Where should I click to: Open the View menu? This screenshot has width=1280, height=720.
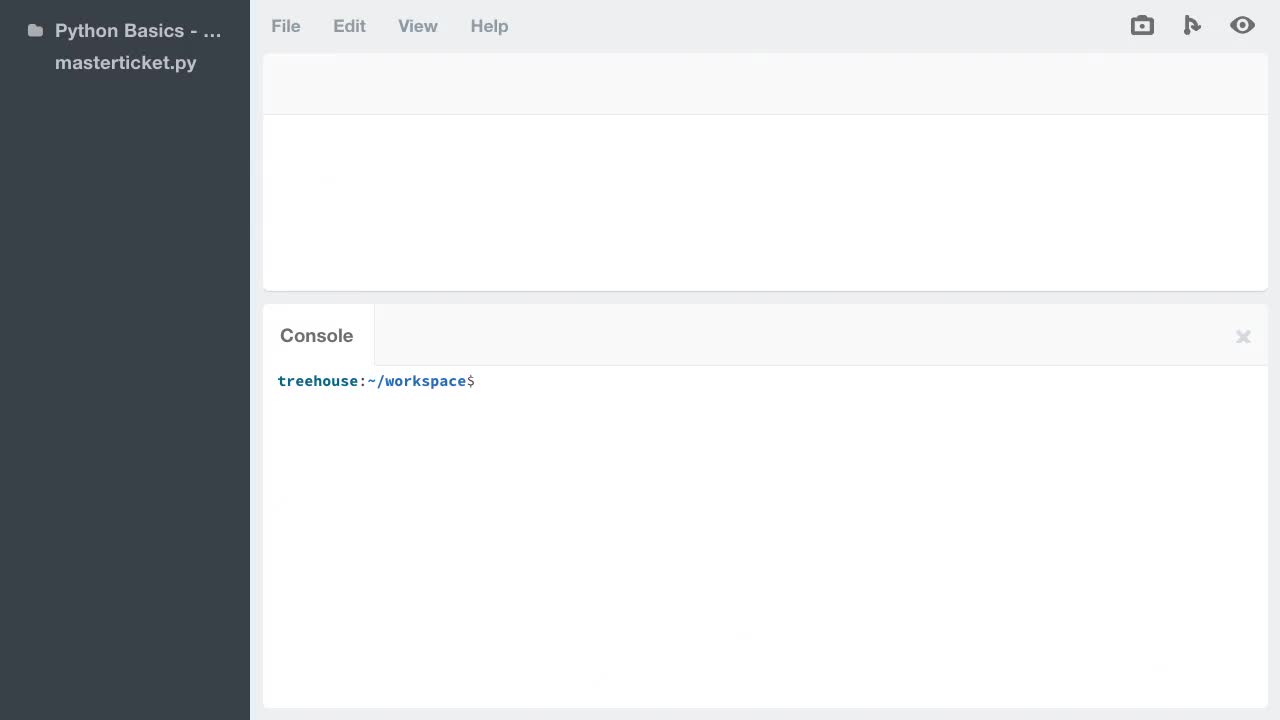(417, 26)
